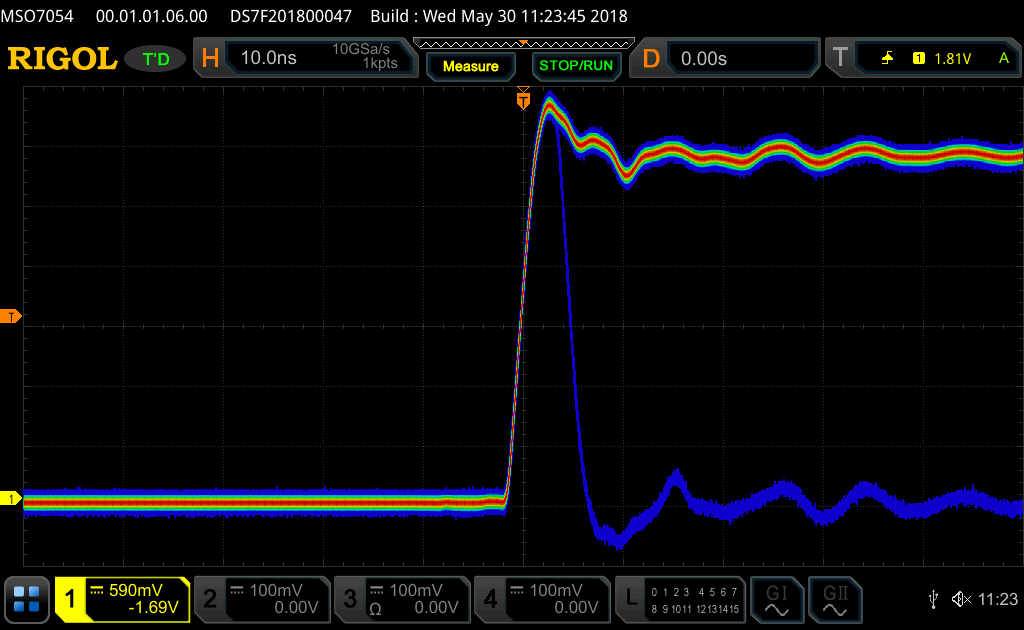1024x630 pixels.
Task: Toggle acquisition with the STOP/RUN button
Action: (x=576, y=65)
